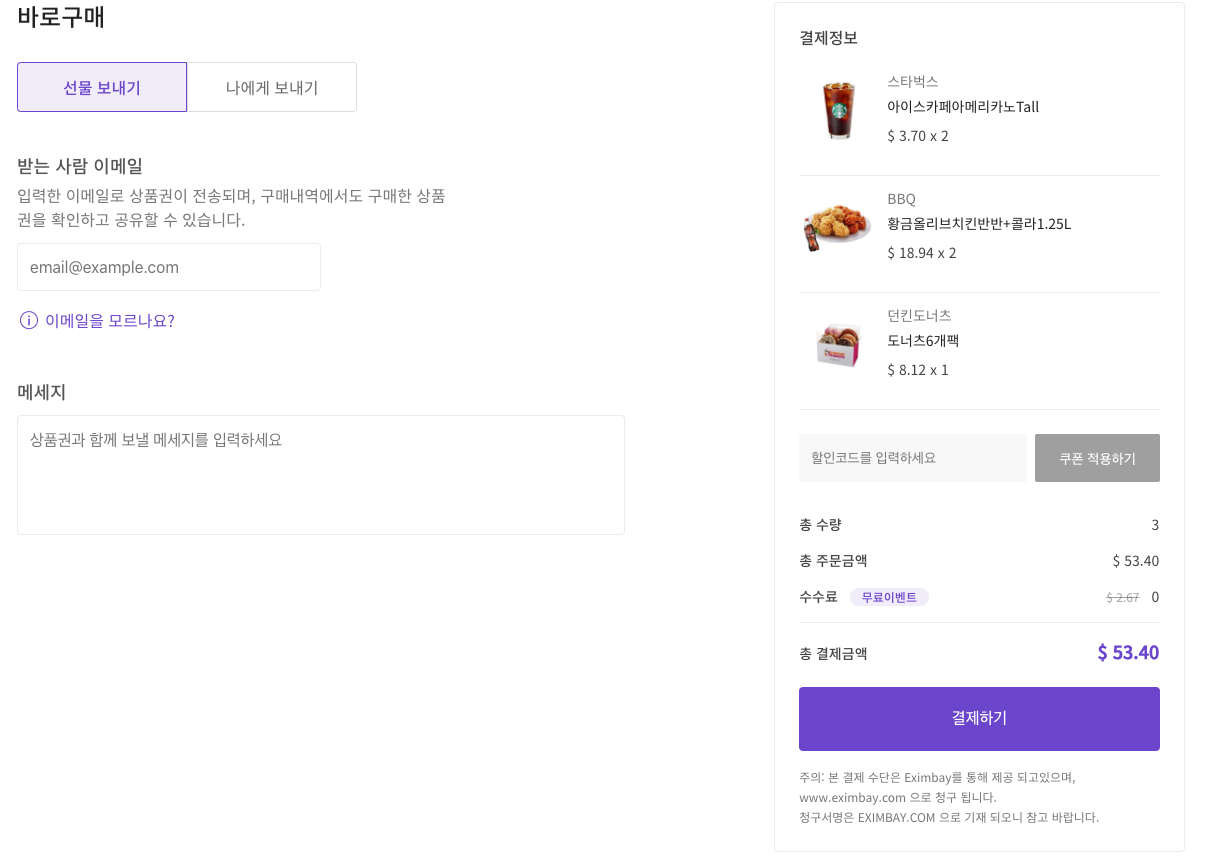Select the 아이스카페아메리카노Tall product name

[x=963, y=107]
